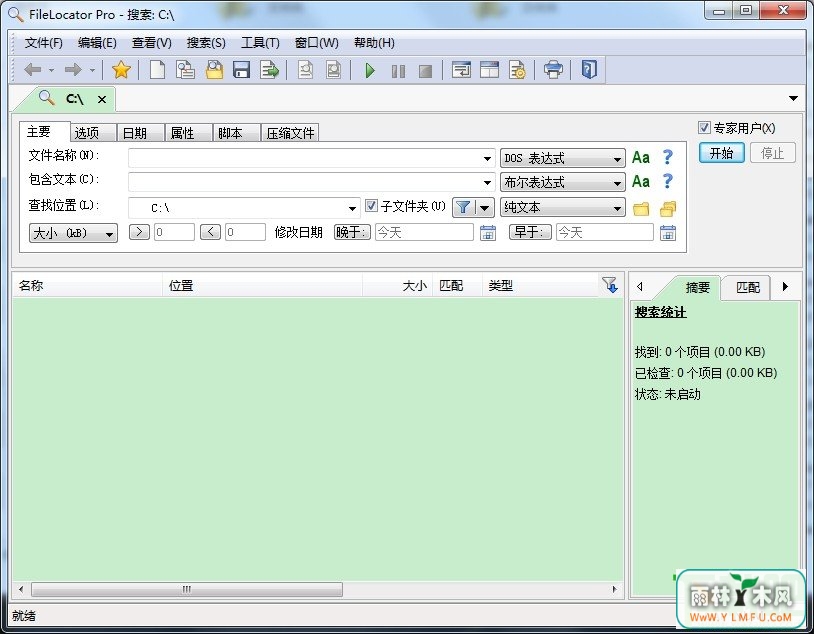This screenshot has width=814, height=634.
Task: Click the forward navigation arrow in toolbar
Action: tap(73, 70)
